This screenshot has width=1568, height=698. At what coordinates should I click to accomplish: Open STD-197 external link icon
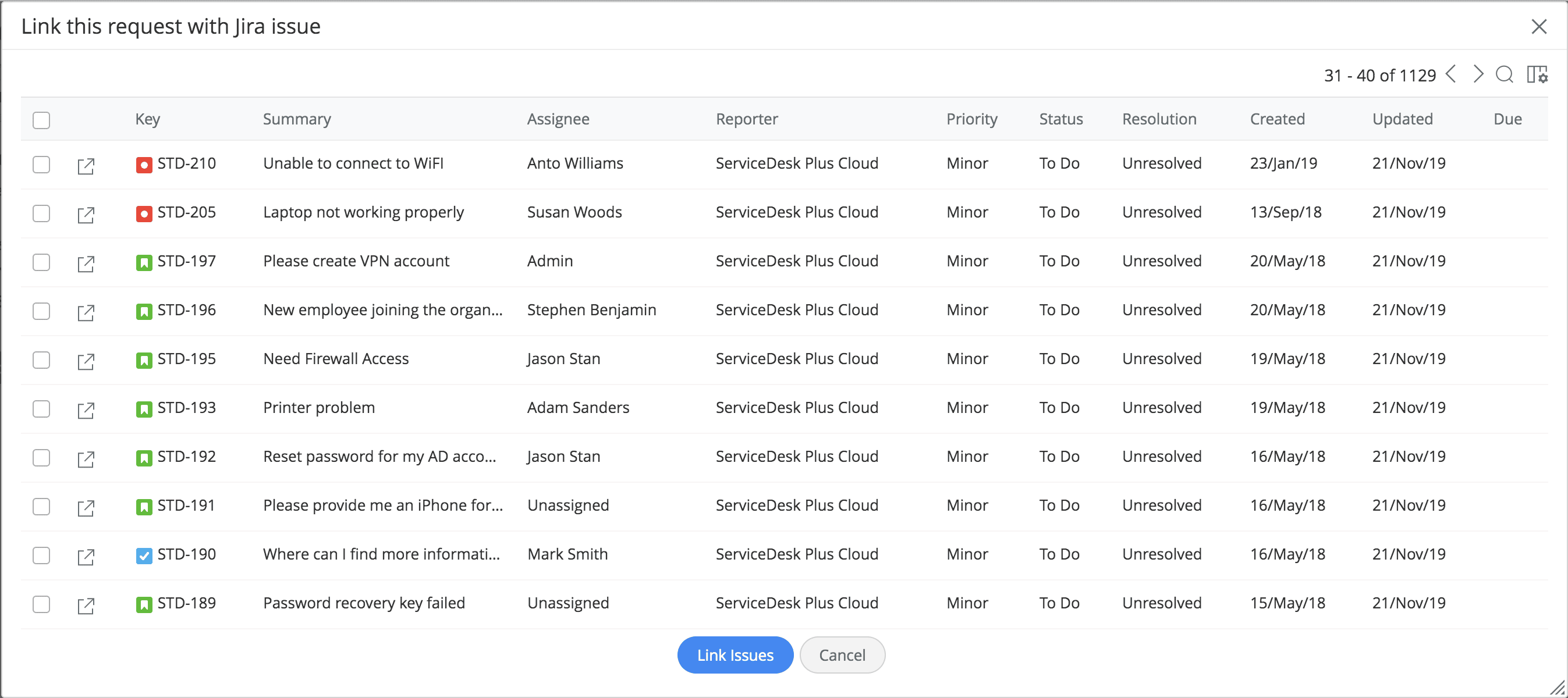(86, 263)
